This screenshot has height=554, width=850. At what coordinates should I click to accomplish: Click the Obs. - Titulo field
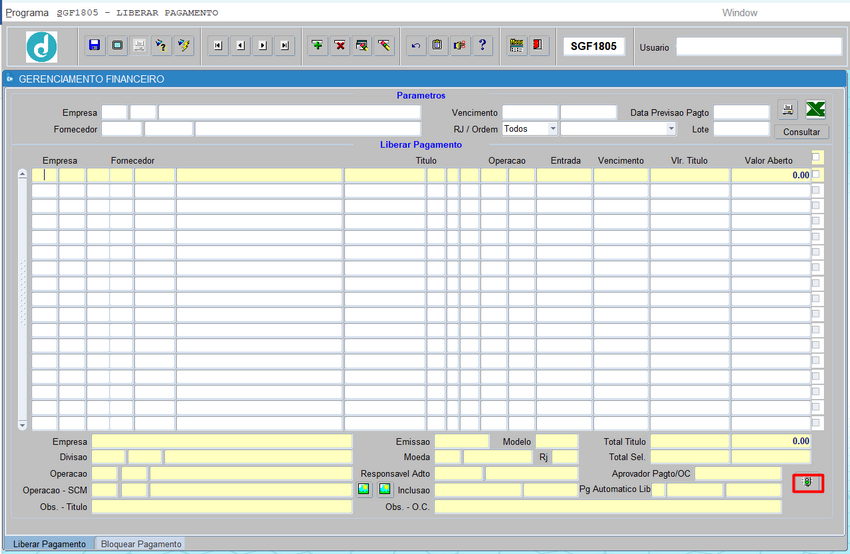[x=222, y=507]
